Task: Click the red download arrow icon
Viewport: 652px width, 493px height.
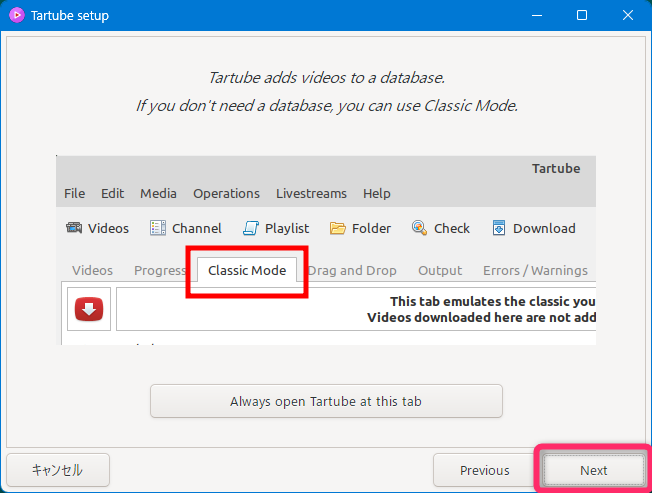Action: 89,310
